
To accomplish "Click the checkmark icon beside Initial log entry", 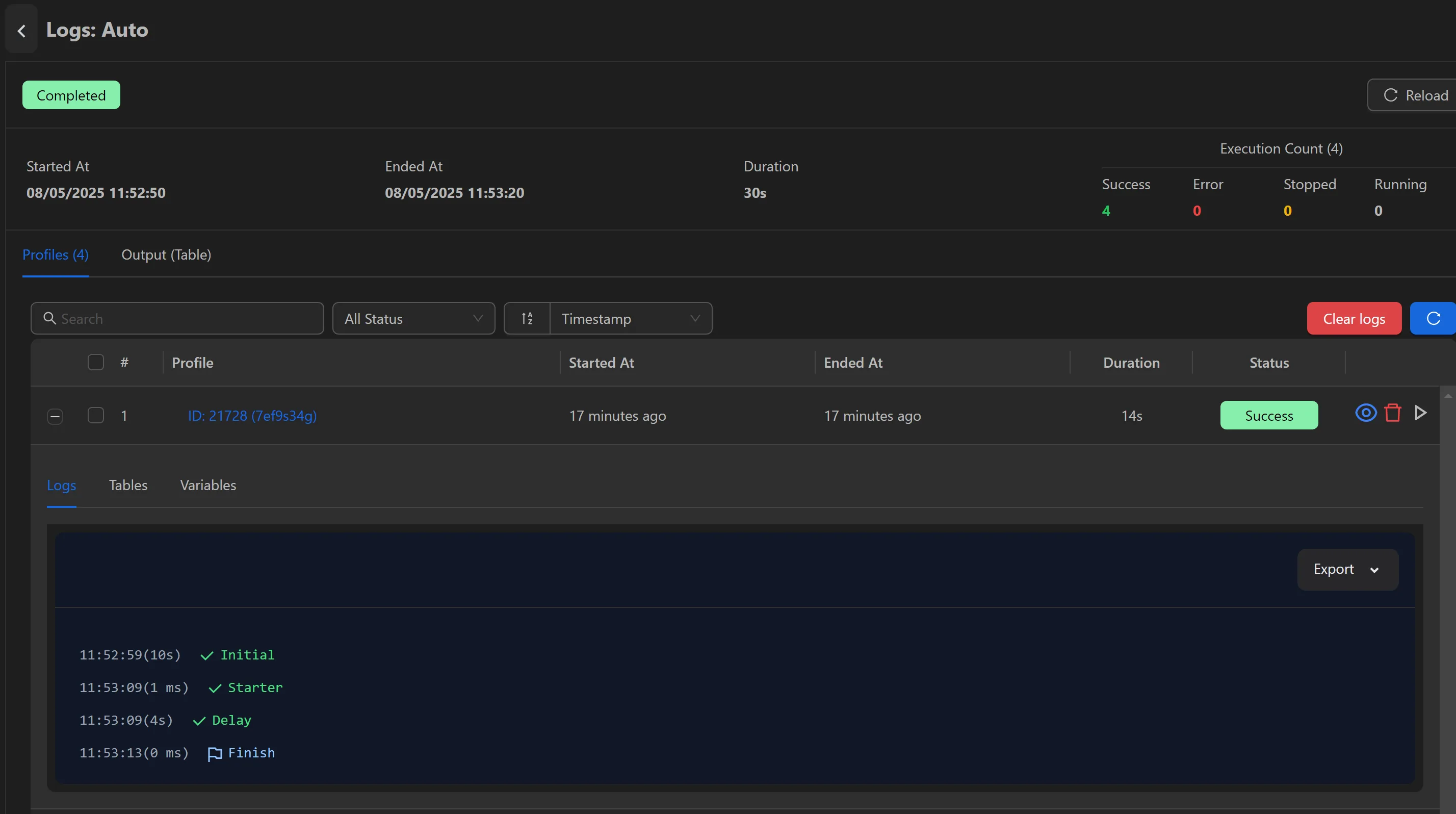I will point(206,656).
